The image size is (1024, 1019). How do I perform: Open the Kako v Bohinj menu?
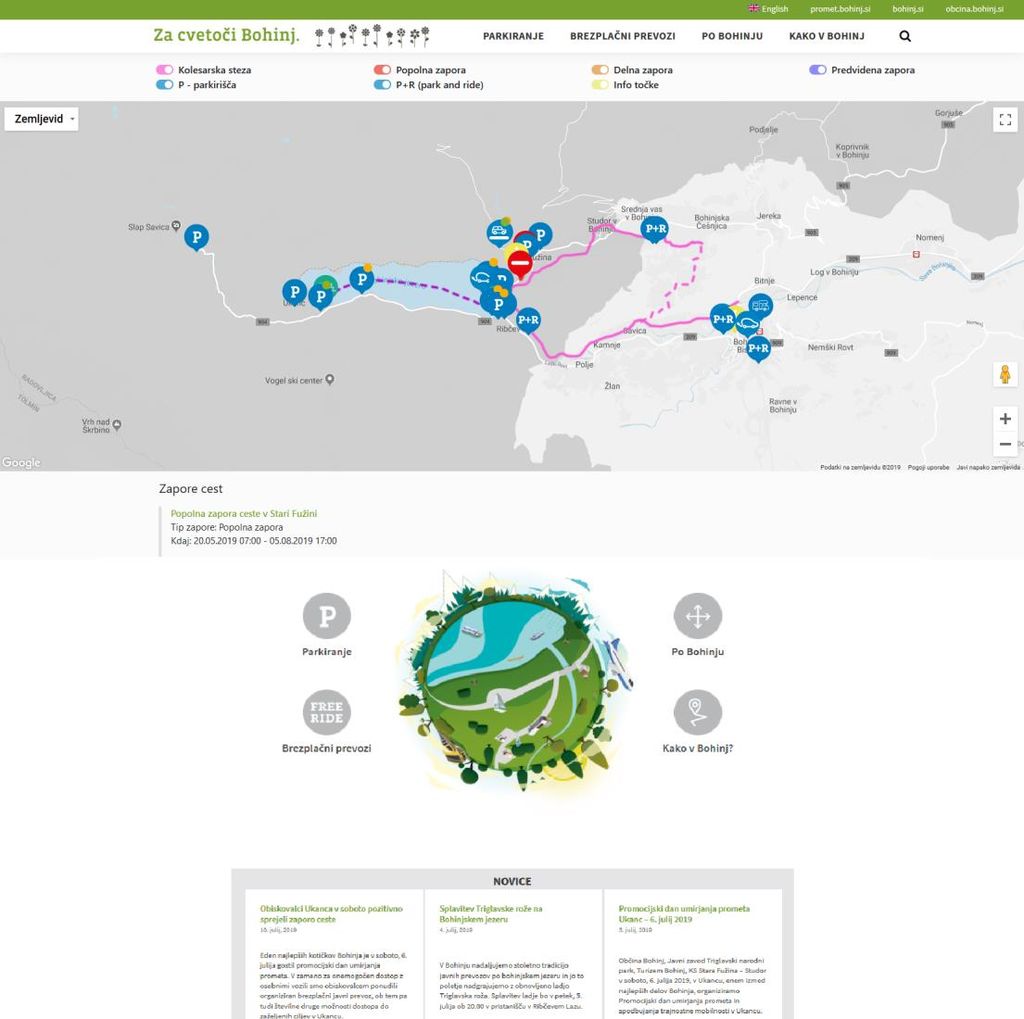click(x=826, y=36)
